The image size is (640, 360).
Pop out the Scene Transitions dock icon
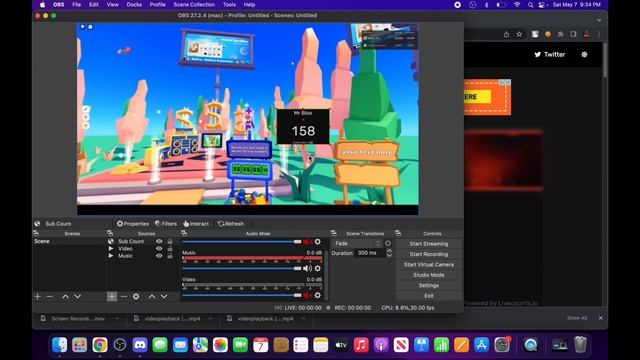pyautogui.click(x=333, y=233)
